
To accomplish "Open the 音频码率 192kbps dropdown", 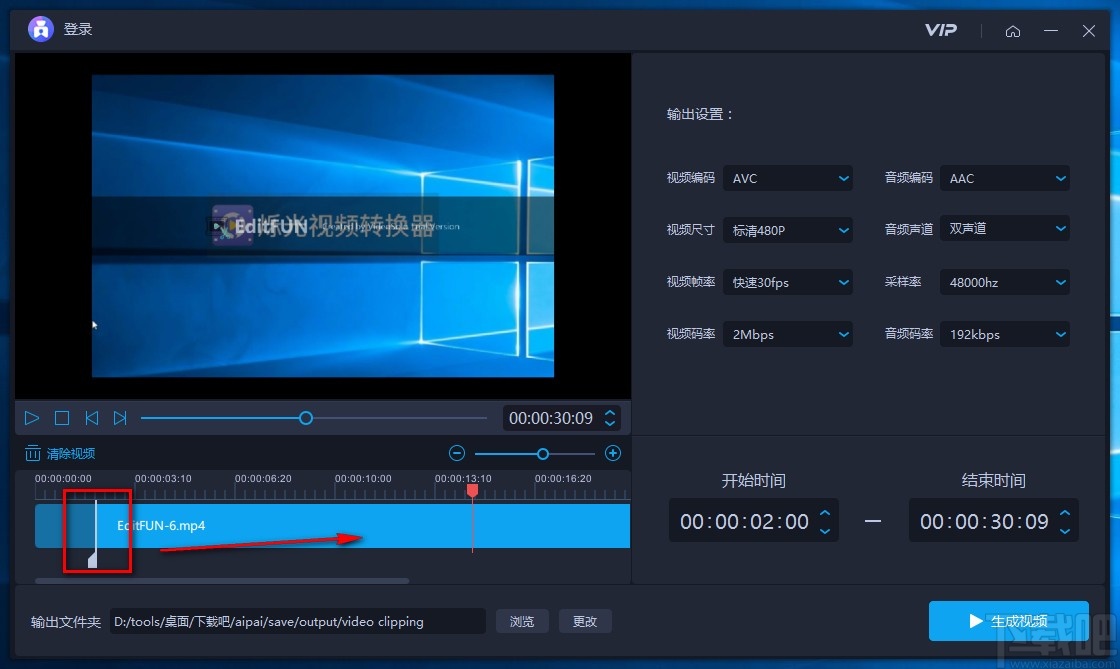I will click(1005, 334).
